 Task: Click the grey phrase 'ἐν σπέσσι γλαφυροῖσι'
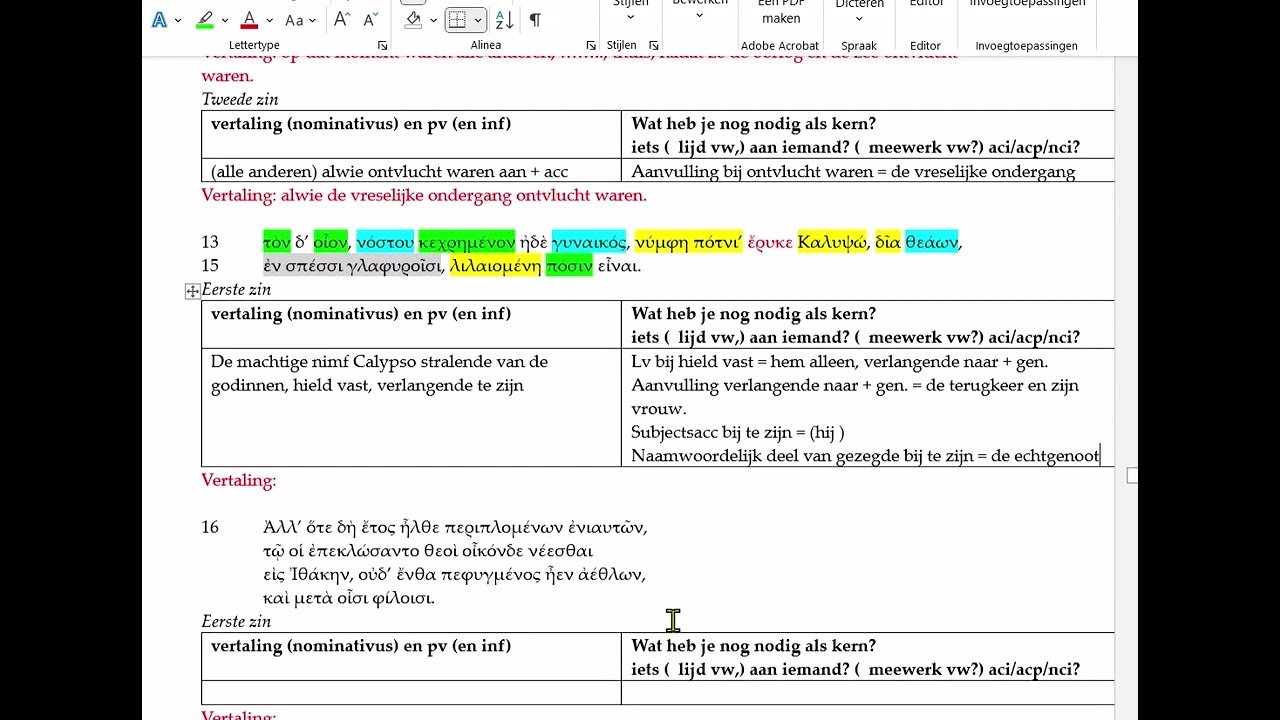pos(352,266)
